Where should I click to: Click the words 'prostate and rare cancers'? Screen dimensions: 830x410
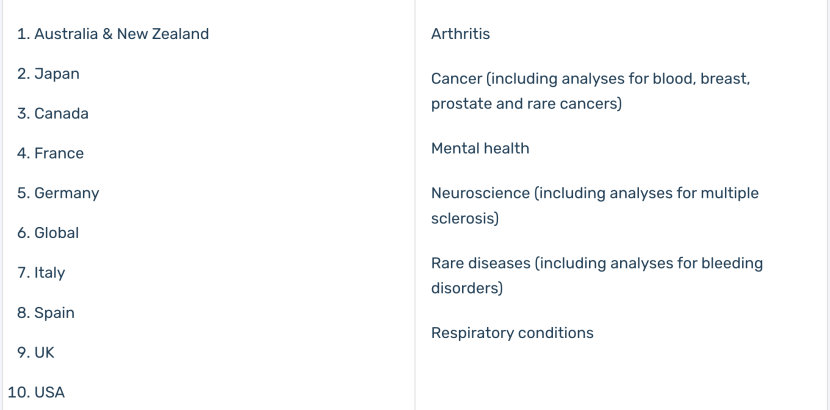[526, 104]
